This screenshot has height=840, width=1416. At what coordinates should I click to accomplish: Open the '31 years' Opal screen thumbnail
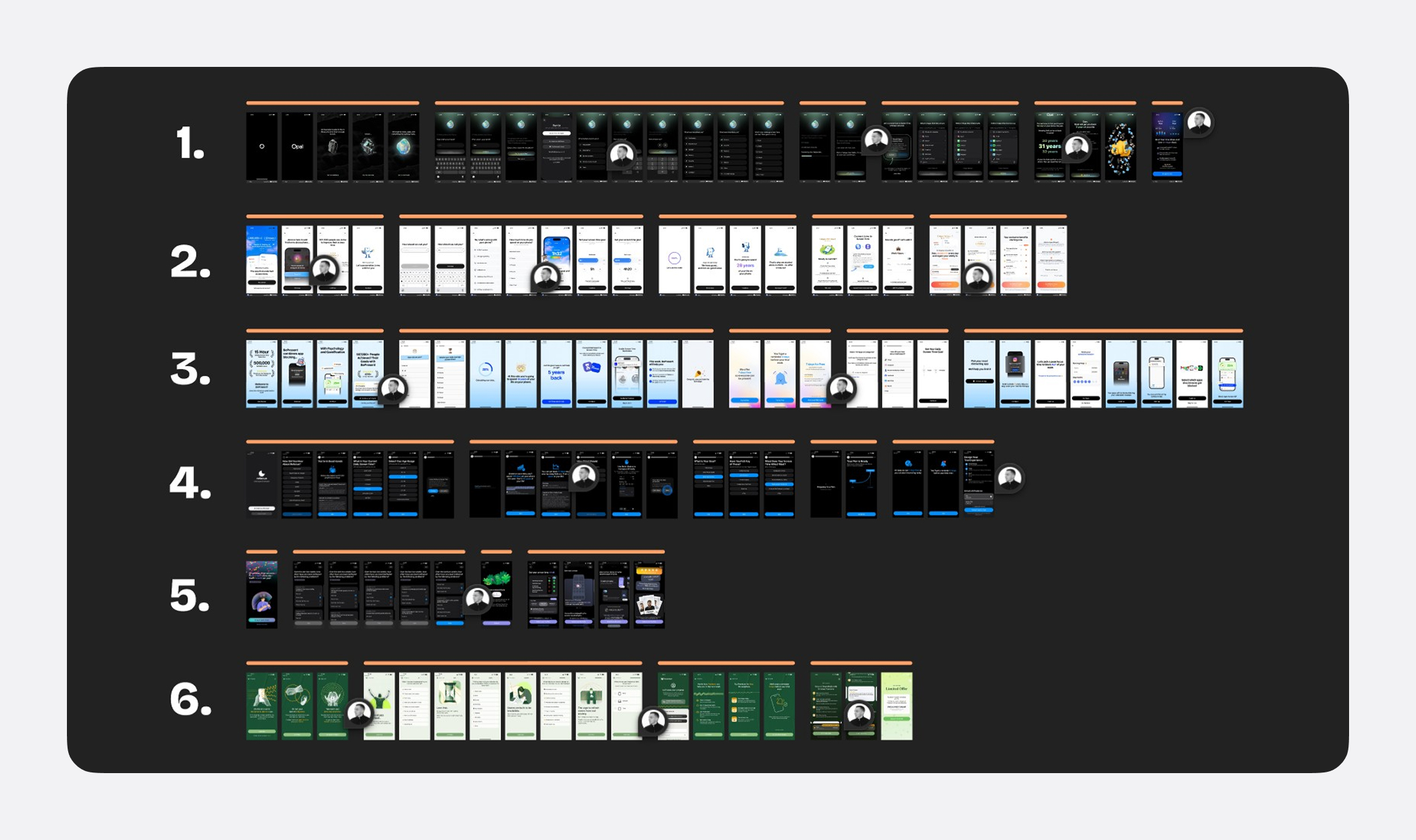click(1050, 146)
